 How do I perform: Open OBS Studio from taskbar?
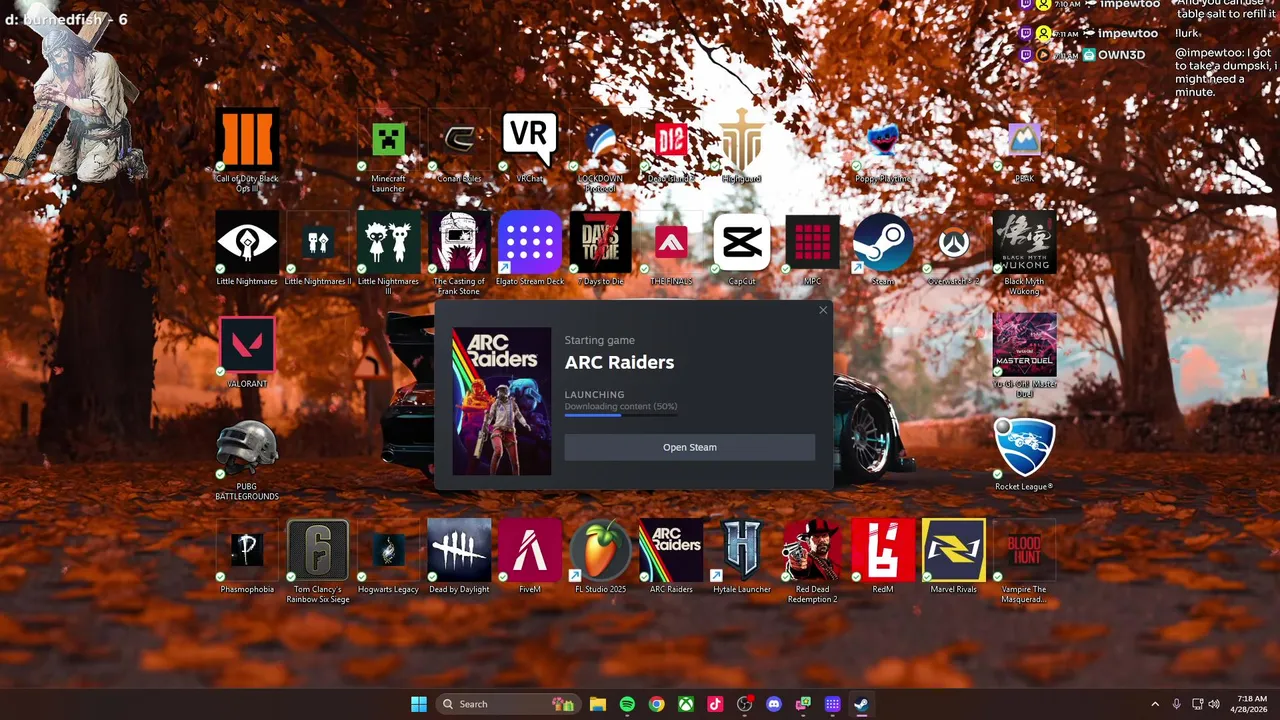(744, 704)
